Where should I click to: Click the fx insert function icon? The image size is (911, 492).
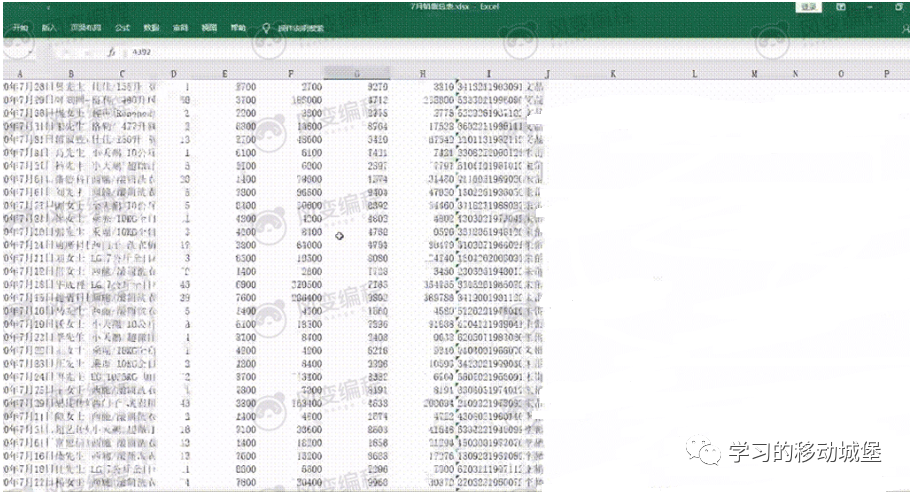tap(112, 52)
